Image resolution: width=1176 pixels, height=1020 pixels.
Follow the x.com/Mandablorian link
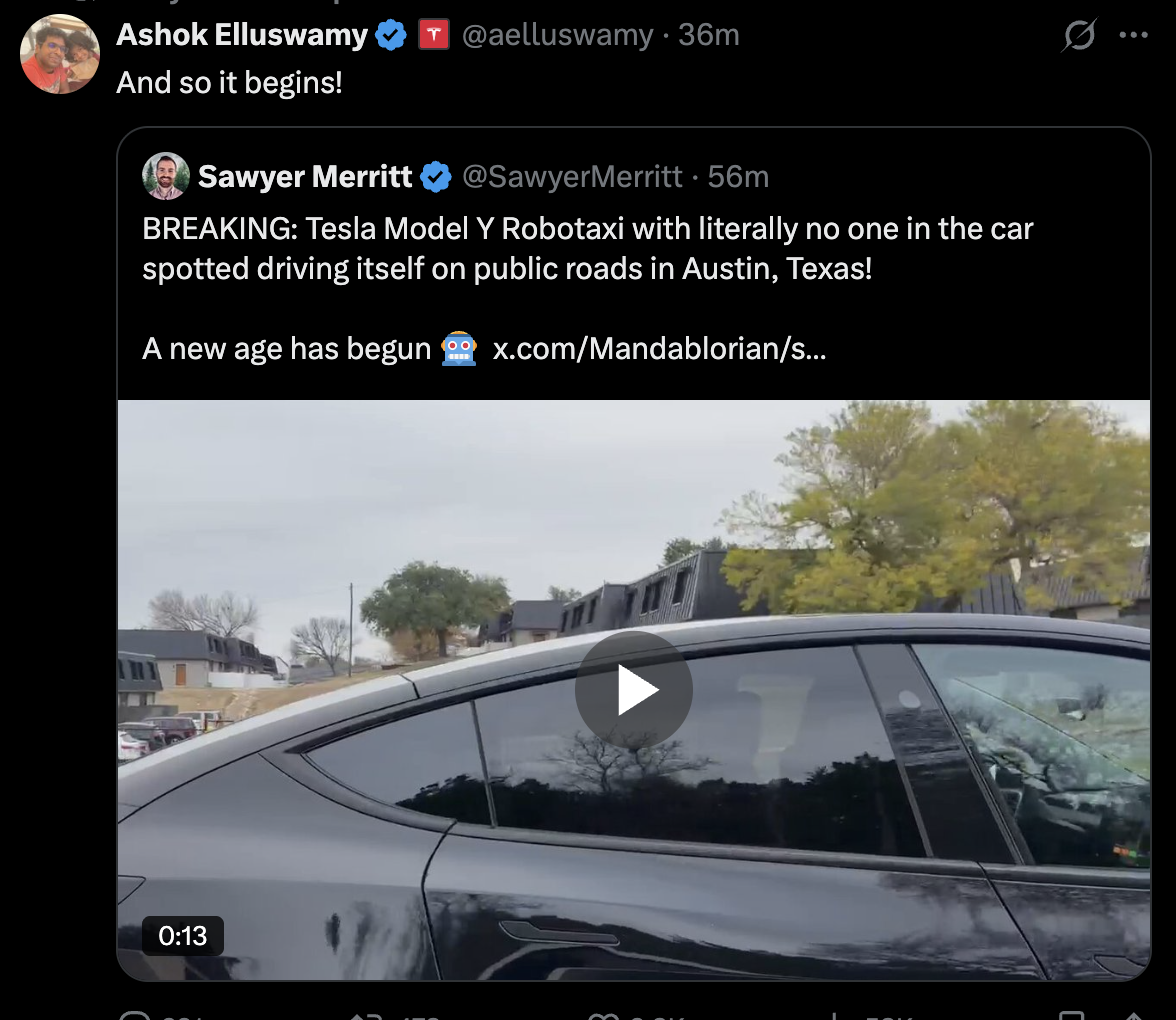coord(659,348)
